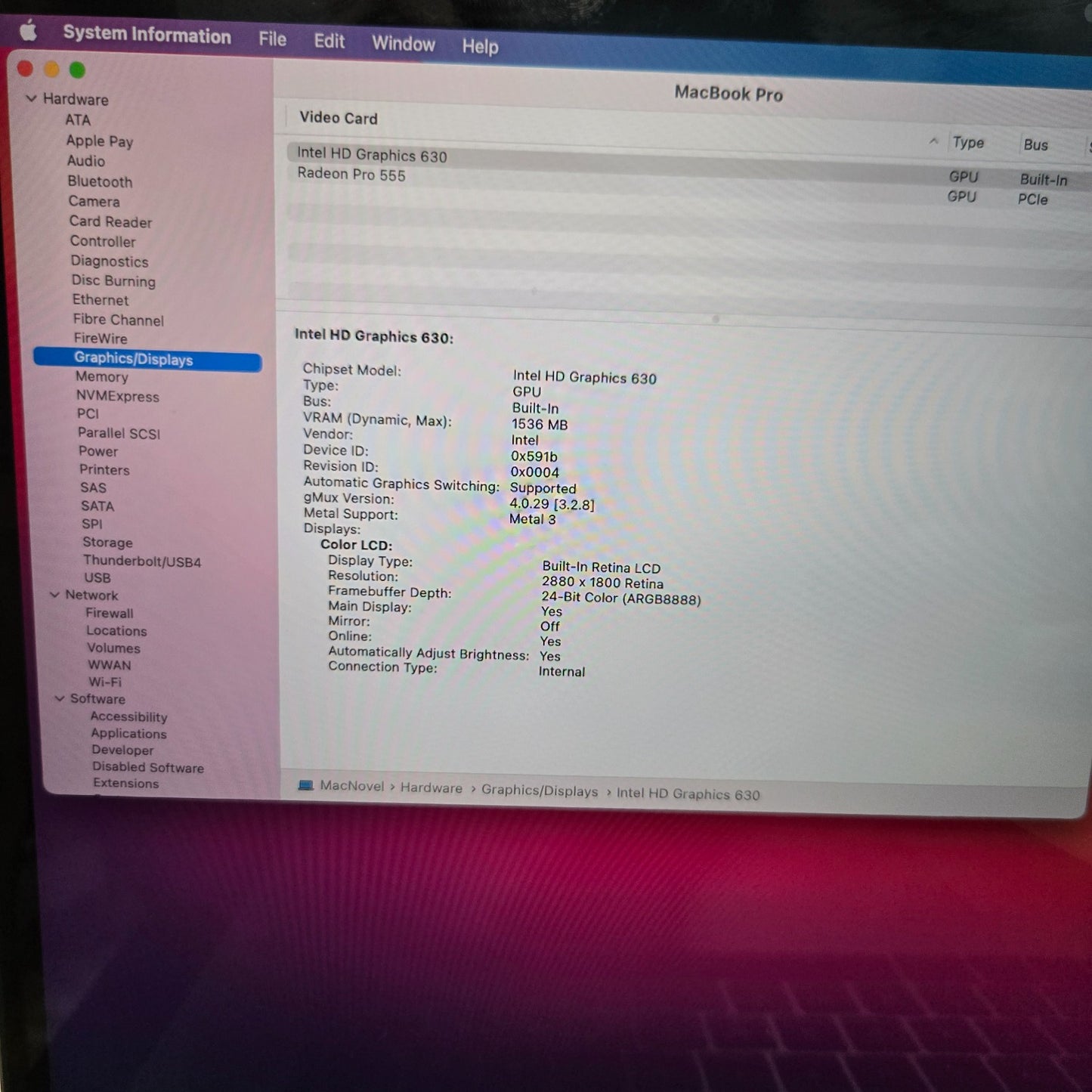Select Controller in the sidebar

[x=103, y=242]
